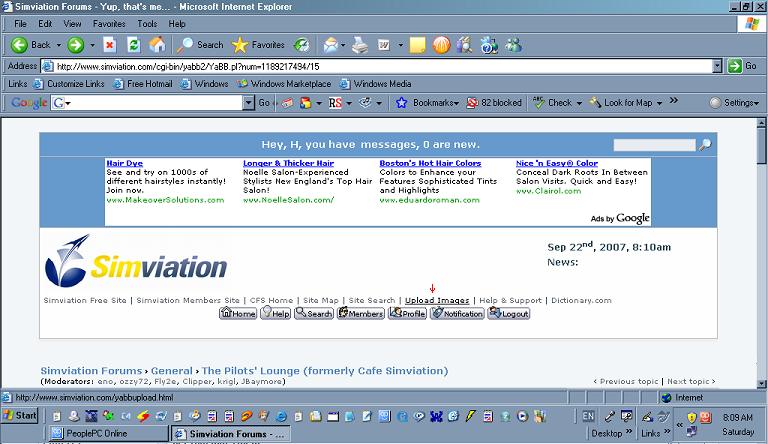Go to Home page icon in toolbar
The width and height of the screenshot is (768, 444).
pyautogui.click(x=157, y=45)
